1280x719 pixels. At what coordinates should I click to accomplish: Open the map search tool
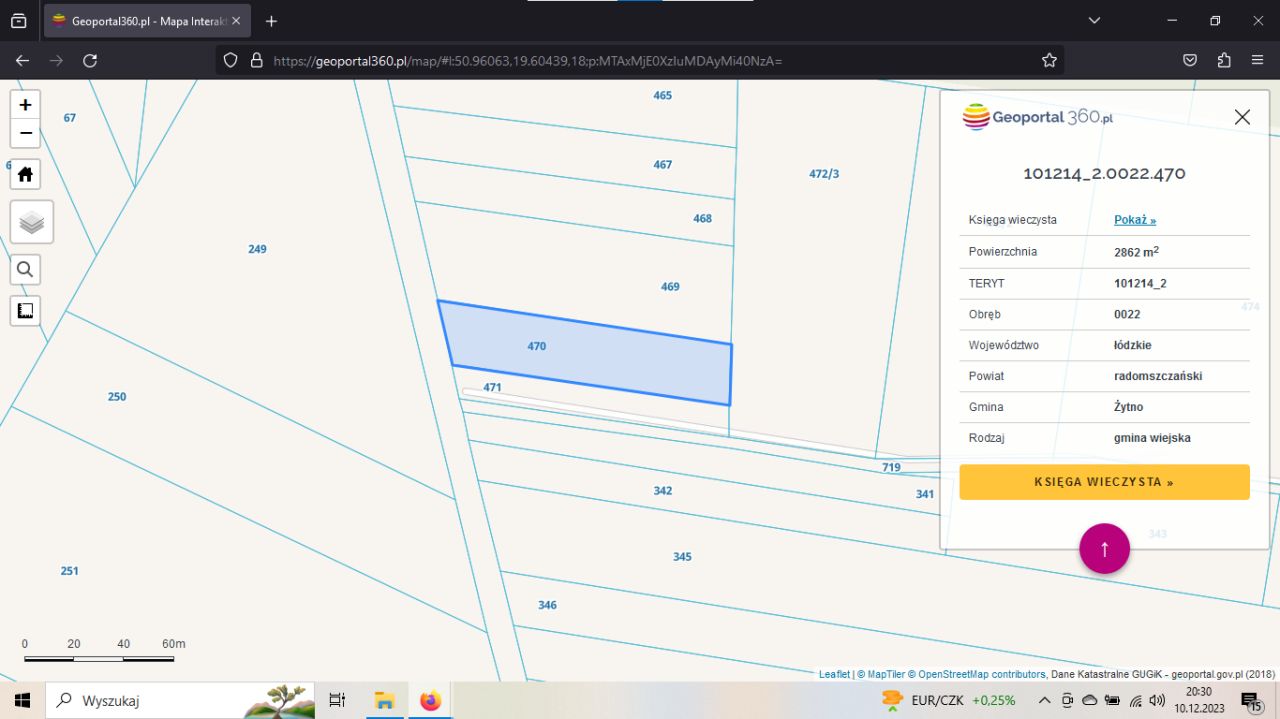click(25, 269)
